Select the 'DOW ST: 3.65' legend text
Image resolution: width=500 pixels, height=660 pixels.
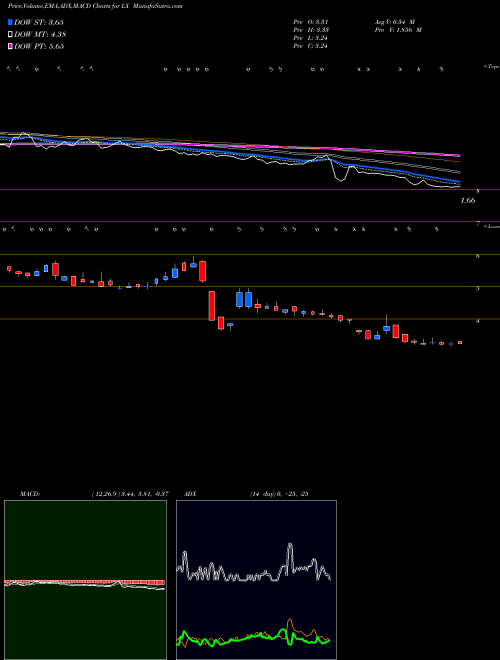coord(39,22)
